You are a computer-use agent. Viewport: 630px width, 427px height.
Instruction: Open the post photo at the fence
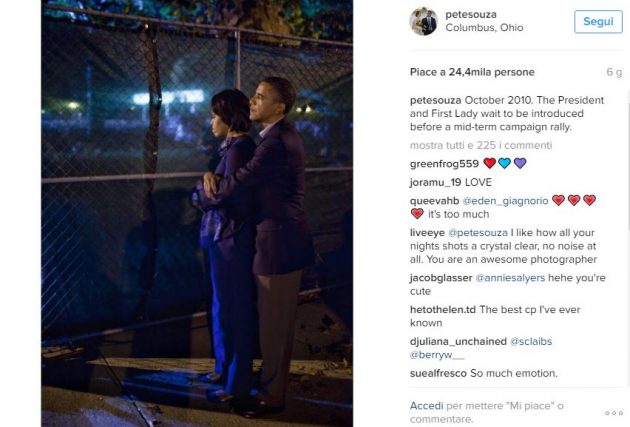[x=197, y=213]
